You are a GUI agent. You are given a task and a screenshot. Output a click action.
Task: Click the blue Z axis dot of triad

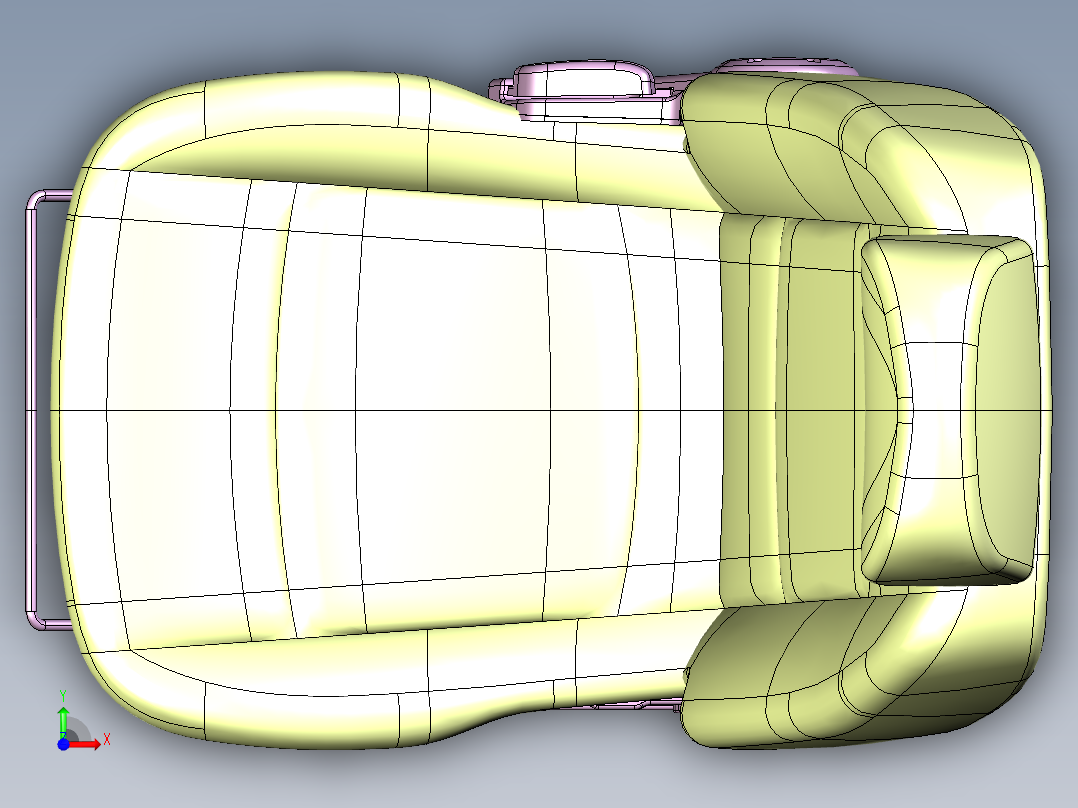click(x=63, y=744)
